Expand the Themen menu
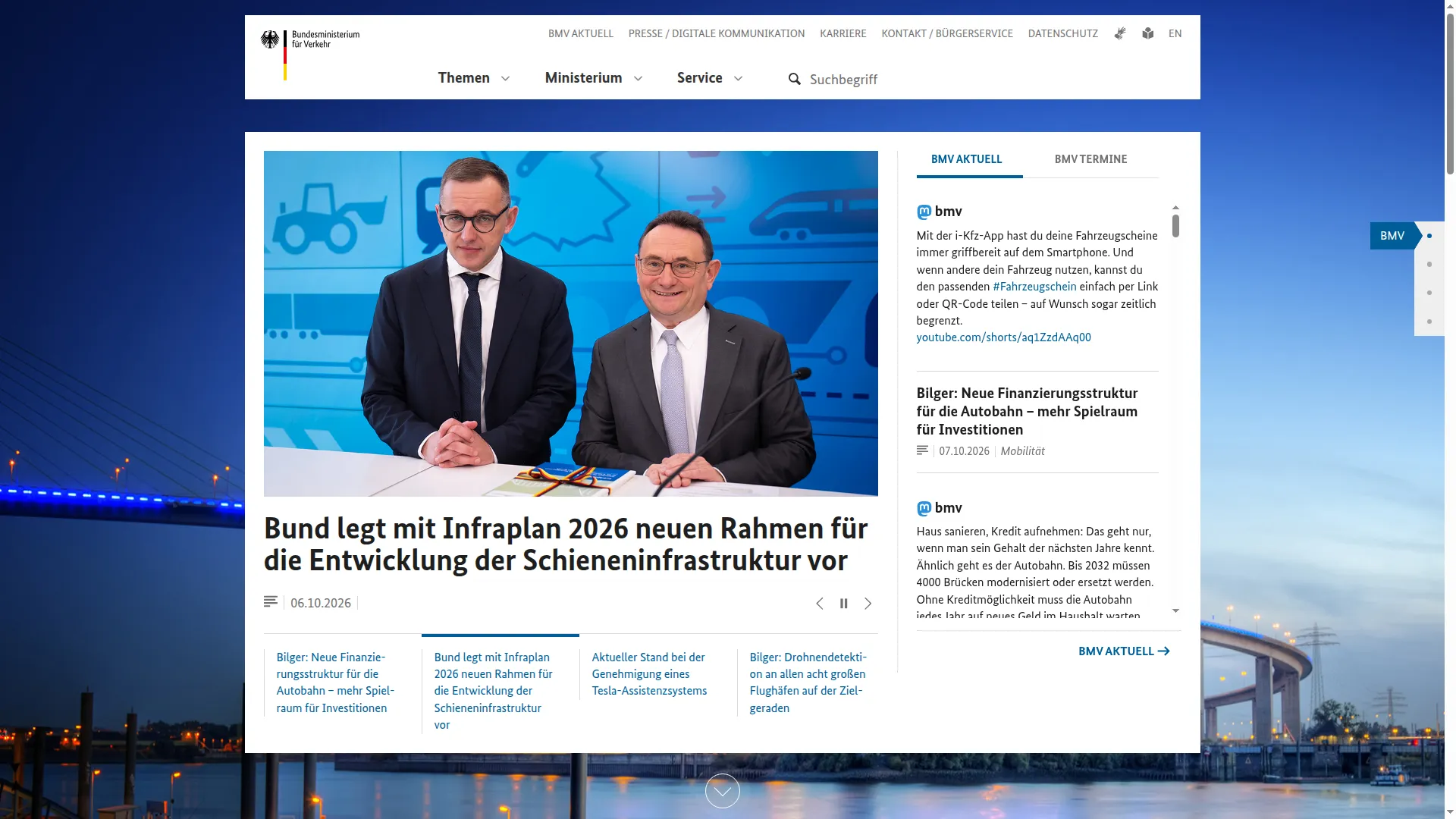 (474, 78)
